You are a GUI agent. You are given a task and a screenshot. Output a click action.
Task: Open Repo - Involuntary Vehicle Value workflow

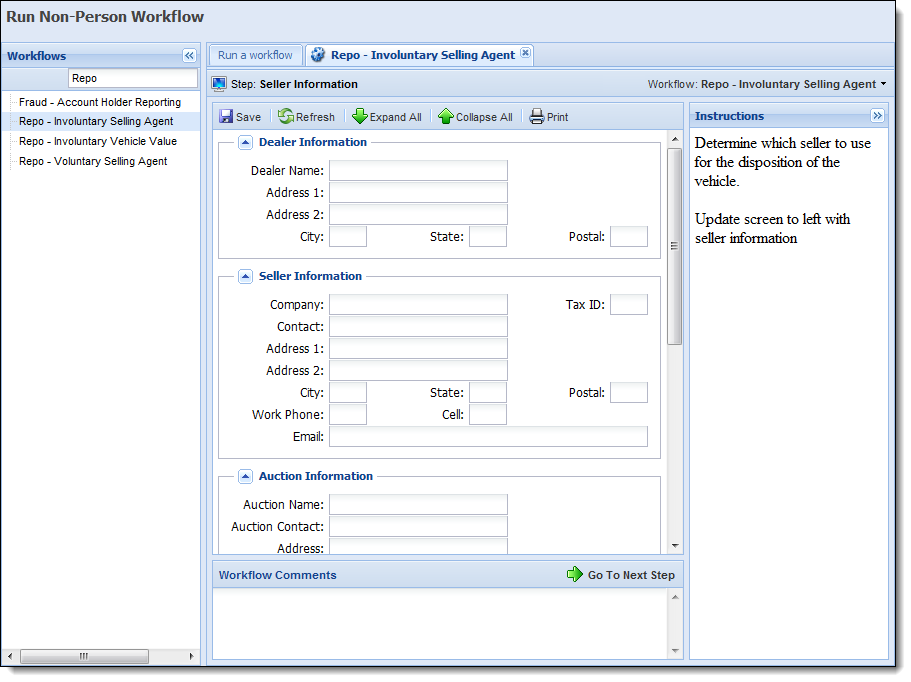[x=98, y=141]
